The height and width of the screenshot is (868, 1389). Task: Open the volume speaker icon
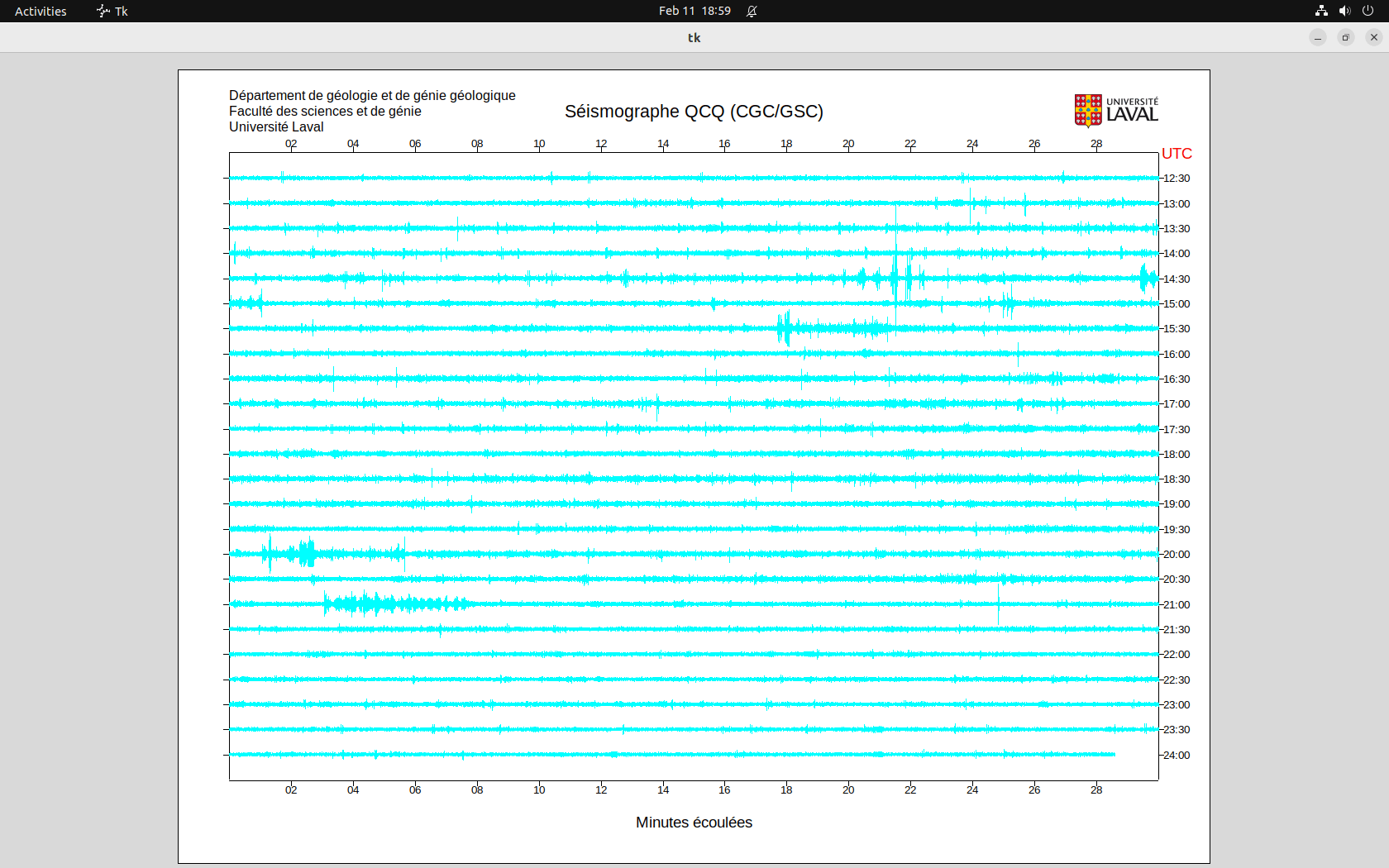coord(1344,11)
